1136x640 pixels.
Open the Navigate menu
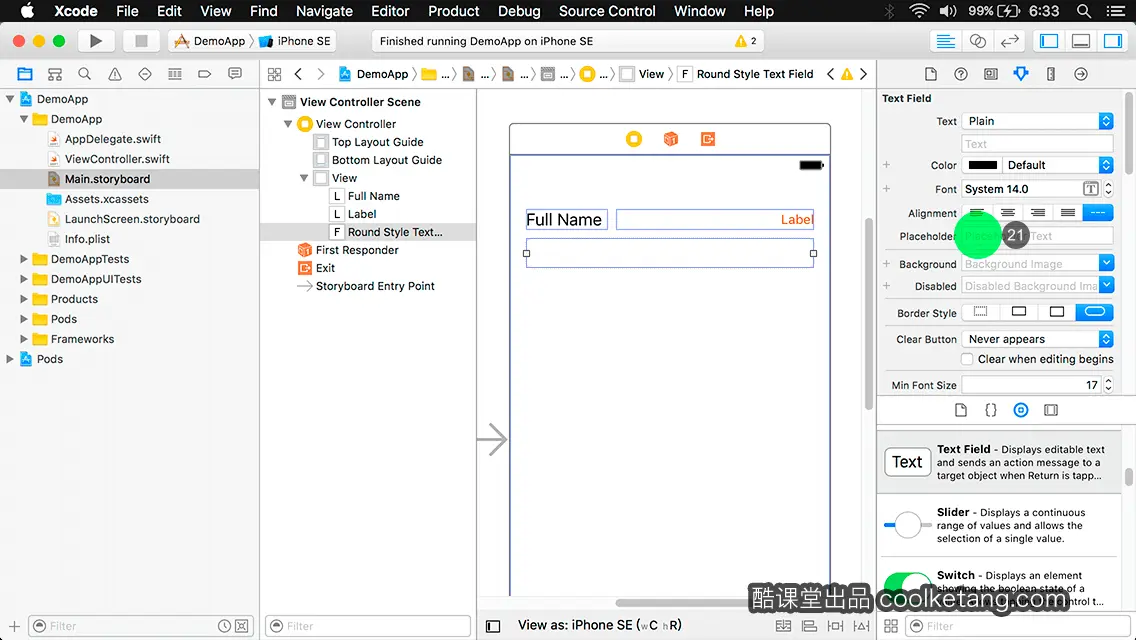(x=324, y=11)
